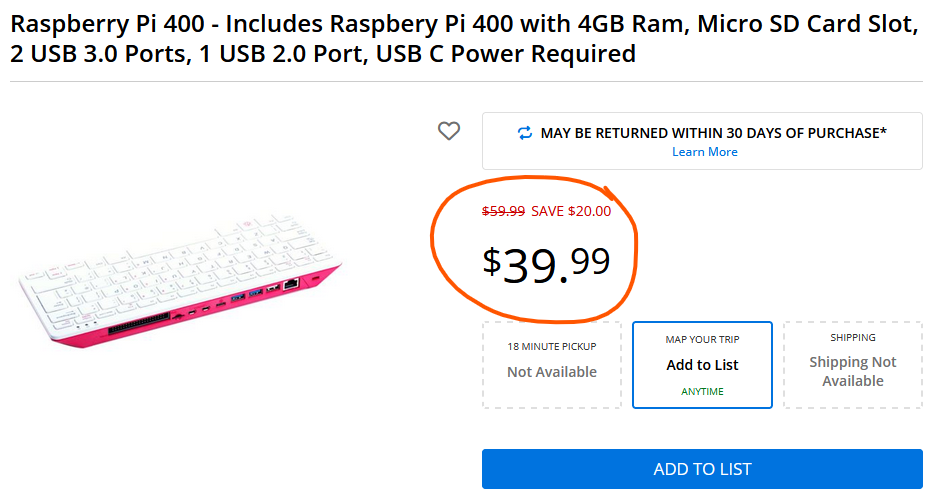
Task: Select the Shipping fulfillment option
Action: (x=852, y=365)
